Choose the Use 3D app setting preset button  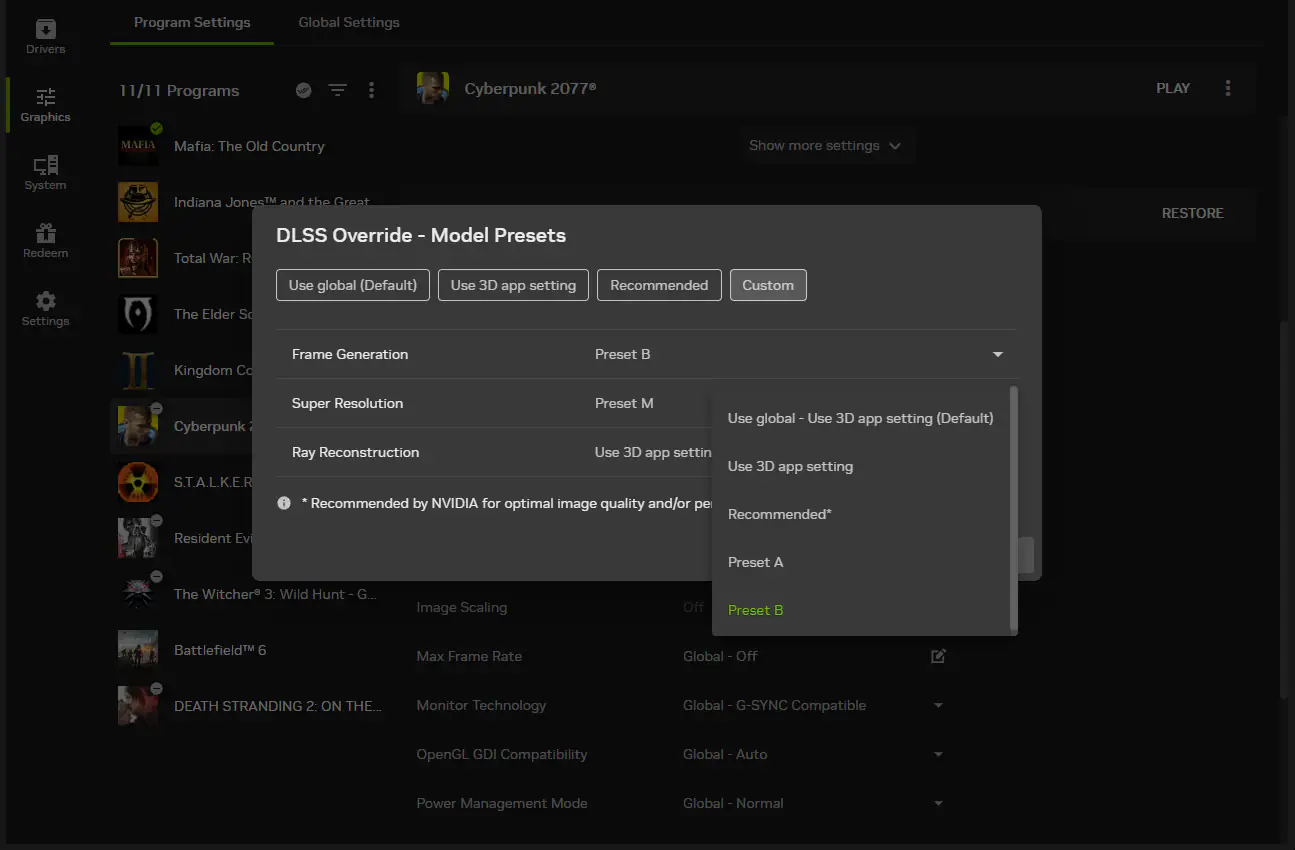click(x=513, y=285)
